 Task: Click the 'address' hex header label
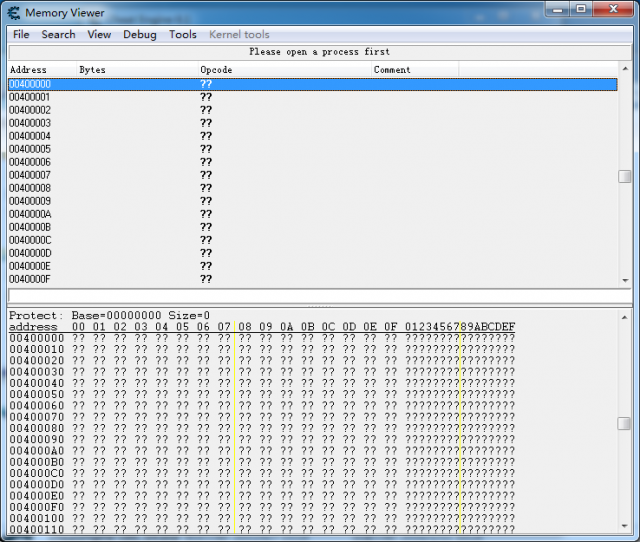tap(33, 327)
